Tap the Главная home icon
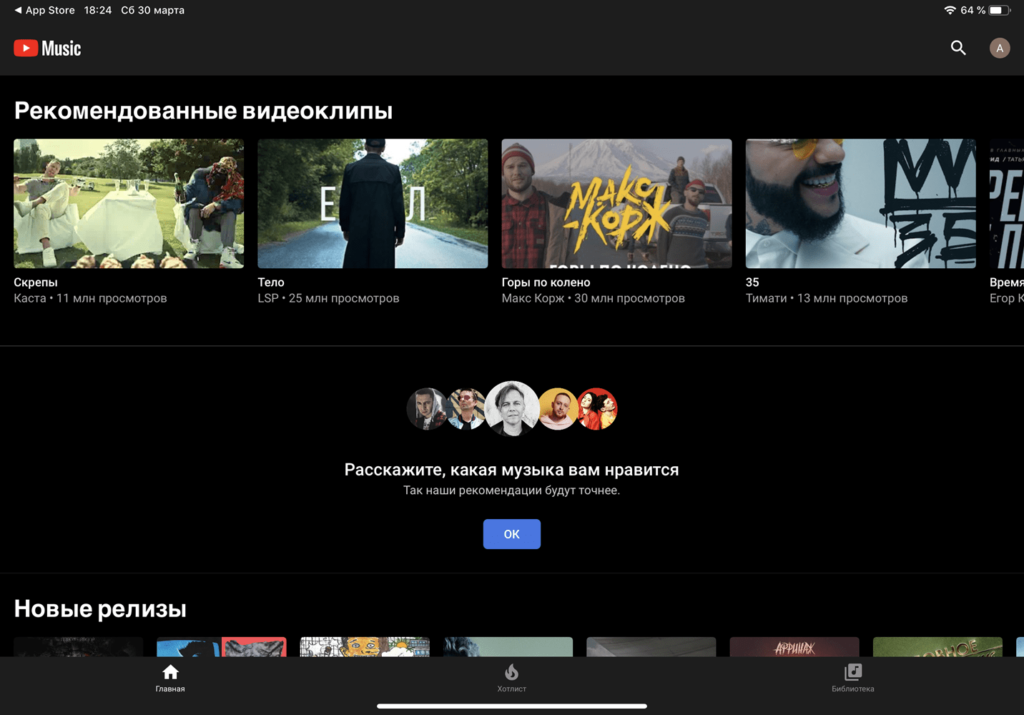The width and height of the screenshot is (1024, 715). [170, 673]
